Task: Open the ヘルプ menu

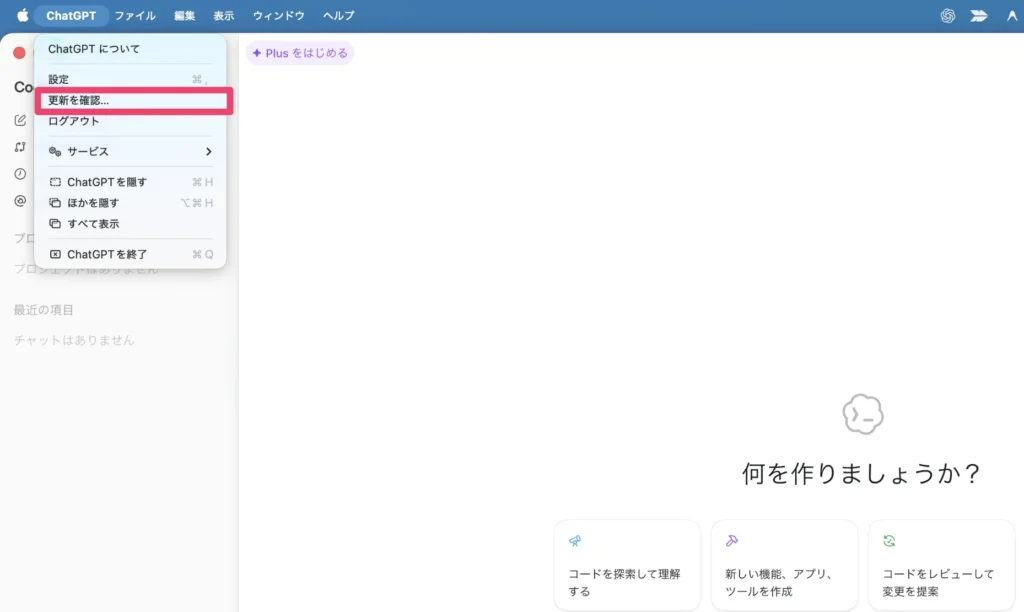Action: 338,16
